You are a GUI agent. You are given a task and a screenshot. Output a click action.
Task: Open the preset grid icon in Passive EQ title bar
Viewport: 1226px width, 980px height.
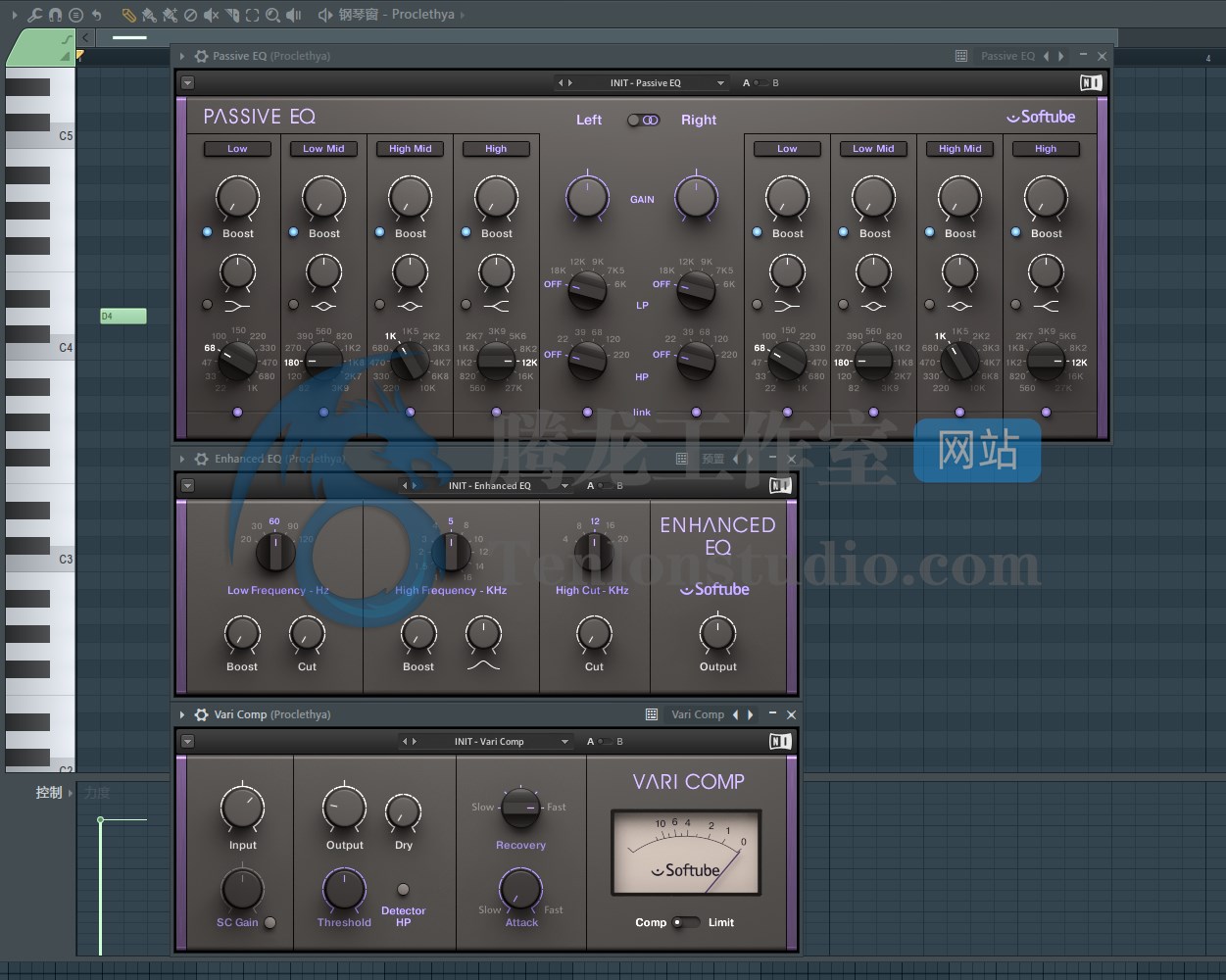961,56
